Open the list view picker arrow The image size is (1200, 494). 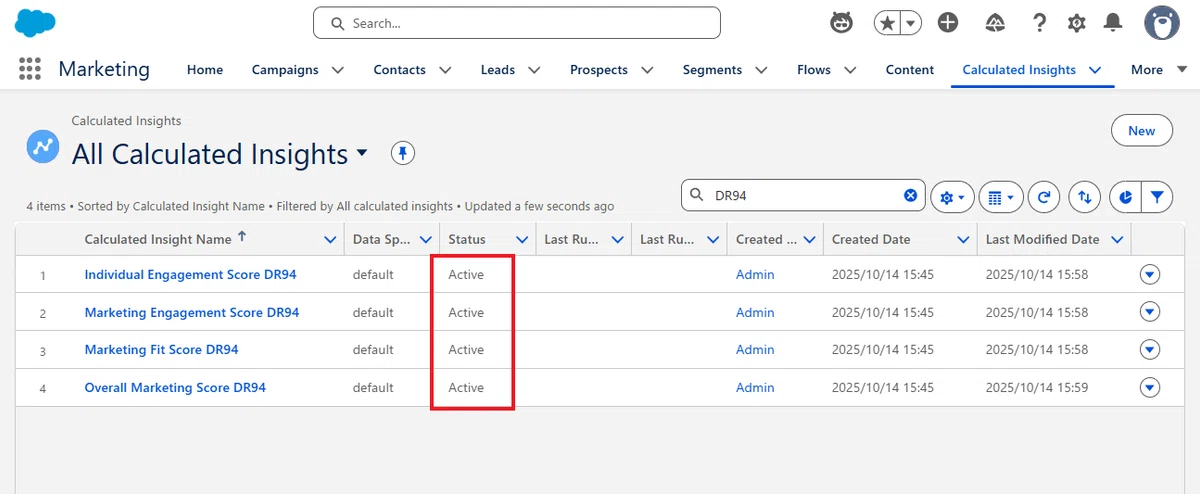point(362,153)
